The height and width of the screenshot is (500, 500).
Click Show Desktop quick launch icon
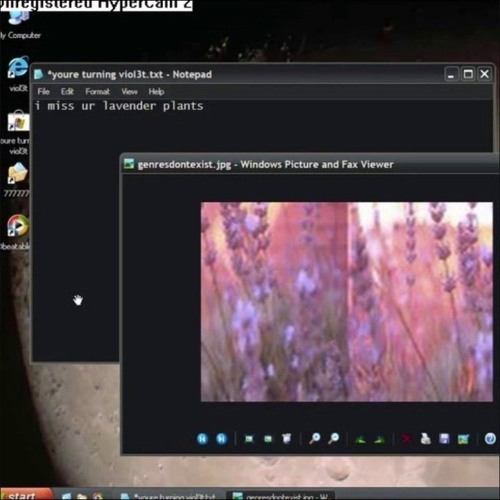pos(66,496)
